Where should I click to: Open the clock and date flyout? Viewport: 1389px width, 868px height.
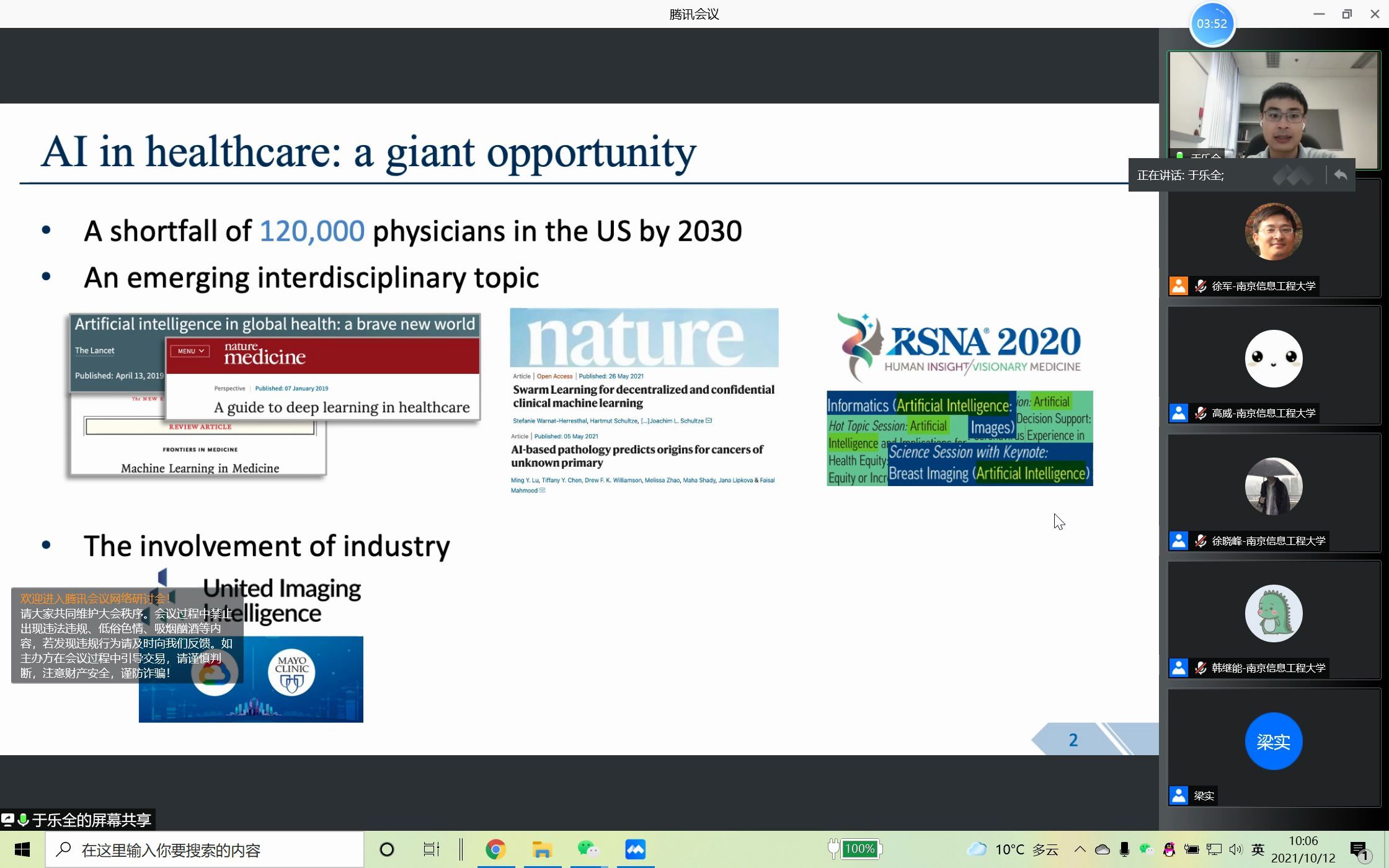1303,849
